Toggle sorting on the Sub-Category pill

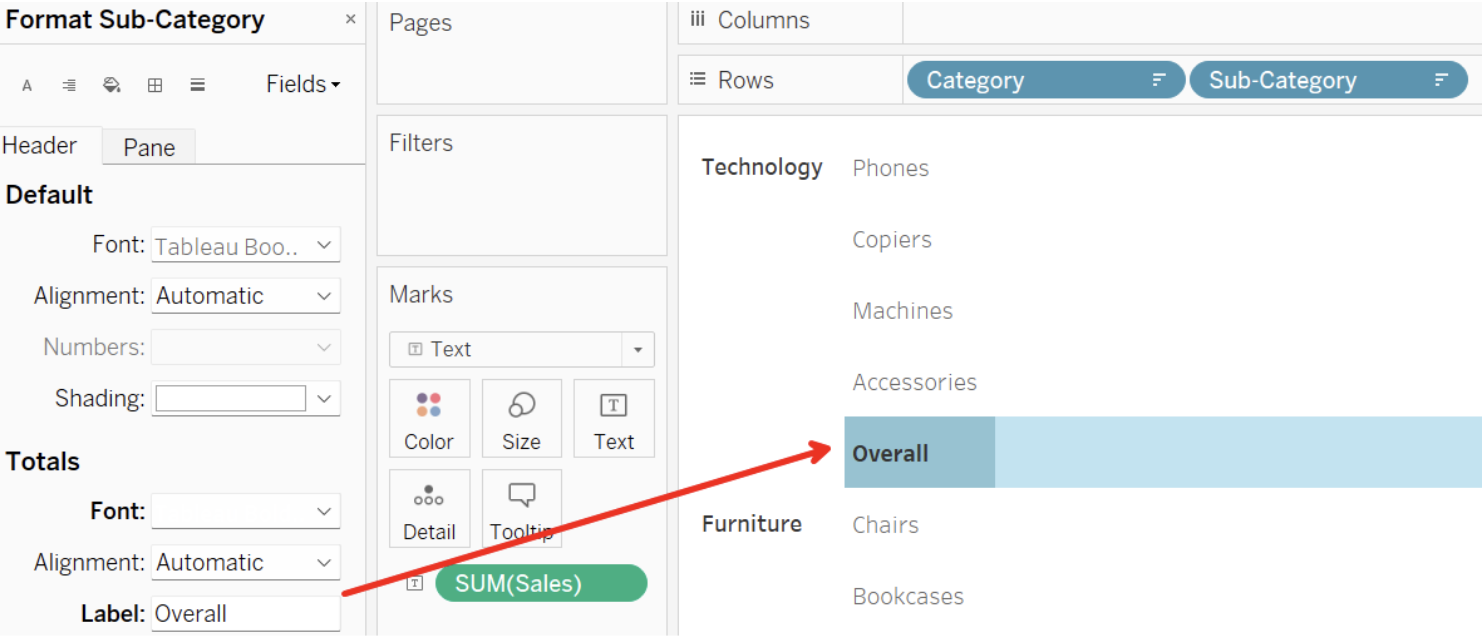[x=1440, y=80]
